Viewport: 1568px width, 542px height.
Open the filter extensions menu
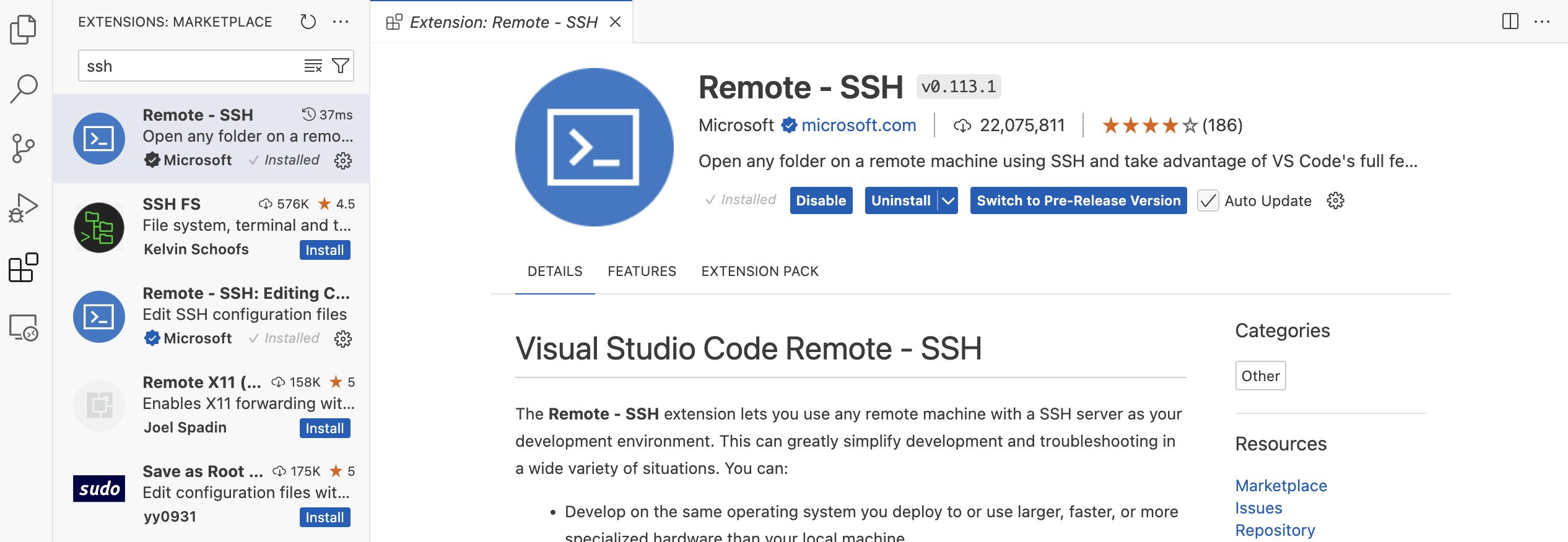341,66
